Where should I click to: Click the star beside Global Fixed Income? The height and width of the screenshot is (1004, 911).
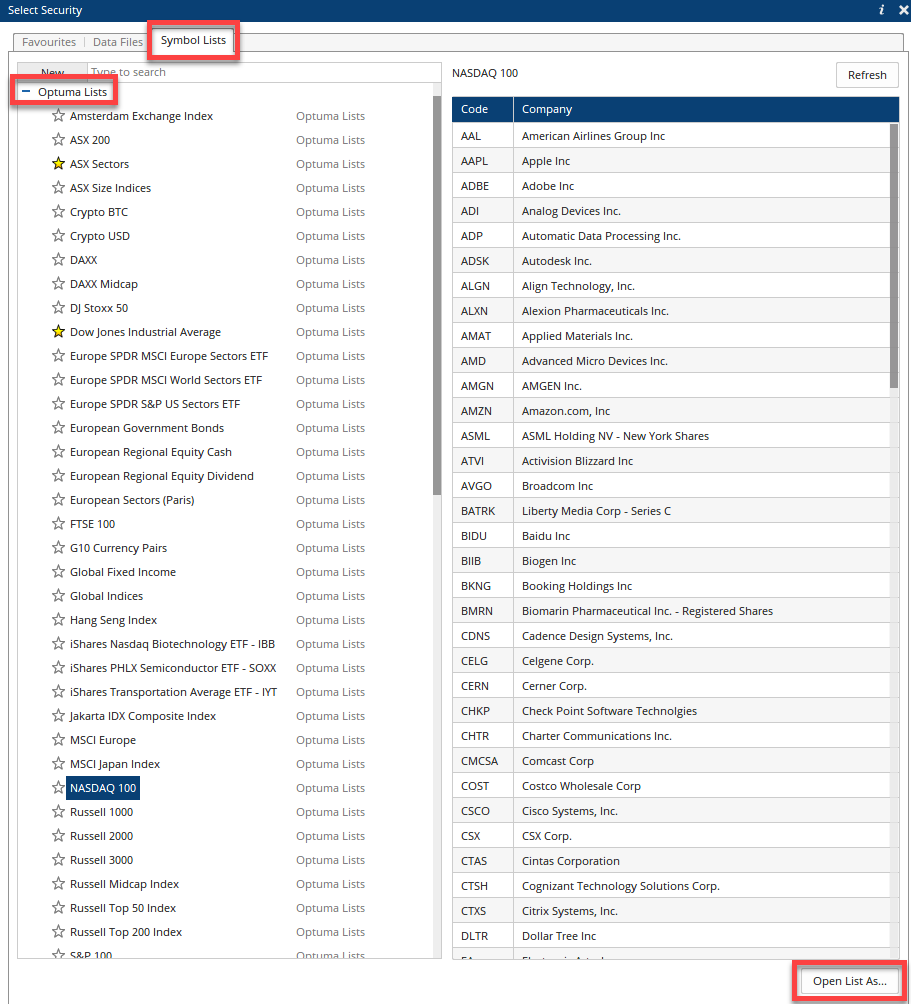tap(58, 572)
